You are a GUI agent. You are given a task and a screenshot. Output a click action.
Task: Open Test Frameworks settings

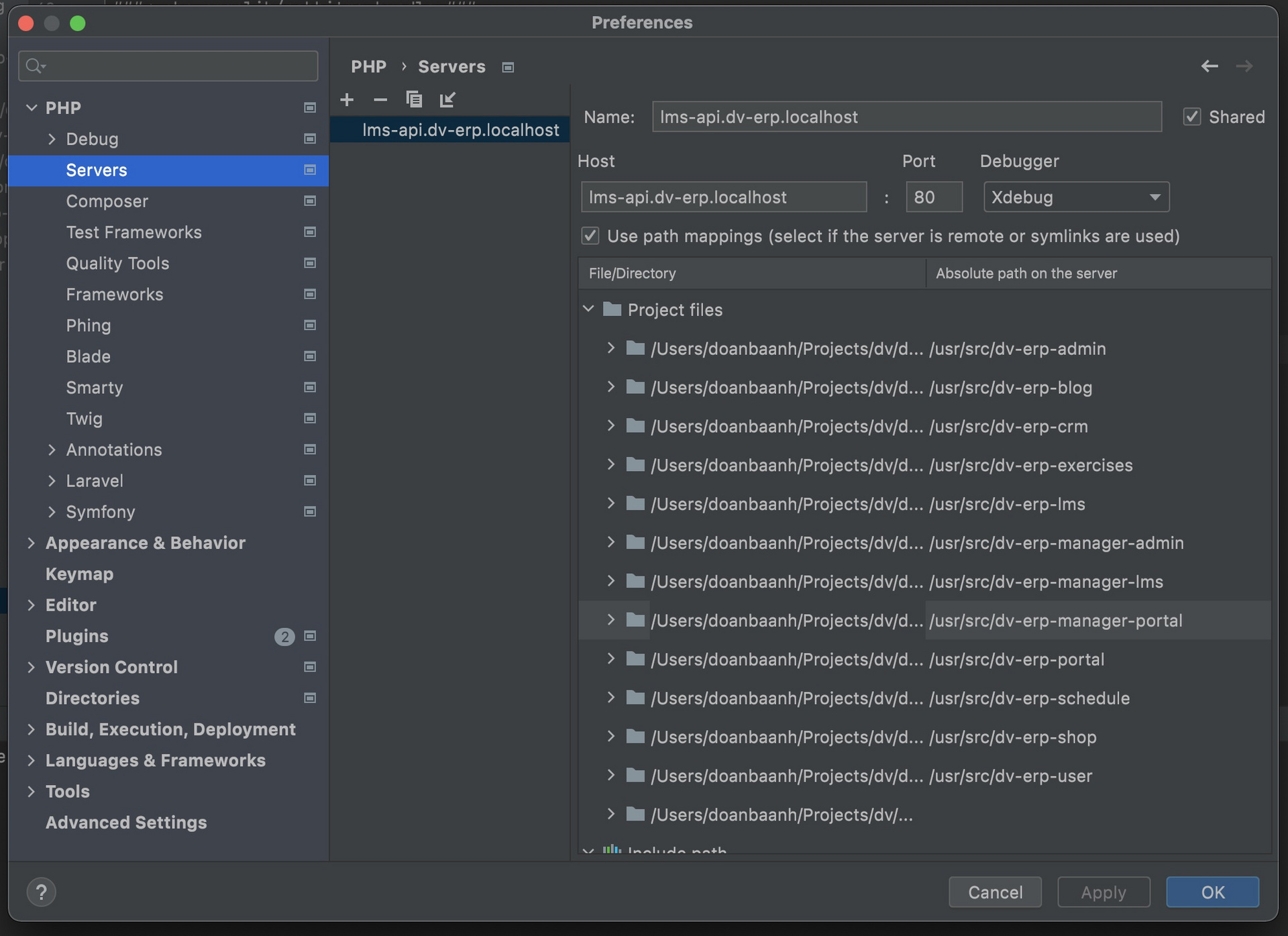(x=133, y=232)
